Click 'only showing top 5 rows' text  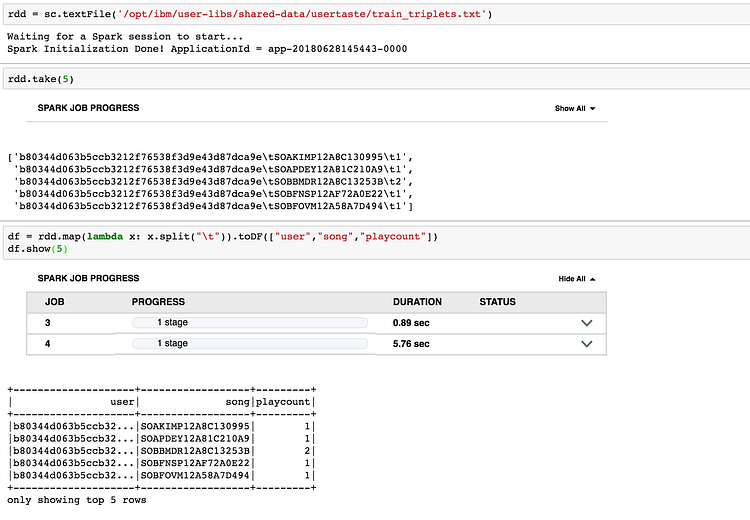click(x=77, y=500)
